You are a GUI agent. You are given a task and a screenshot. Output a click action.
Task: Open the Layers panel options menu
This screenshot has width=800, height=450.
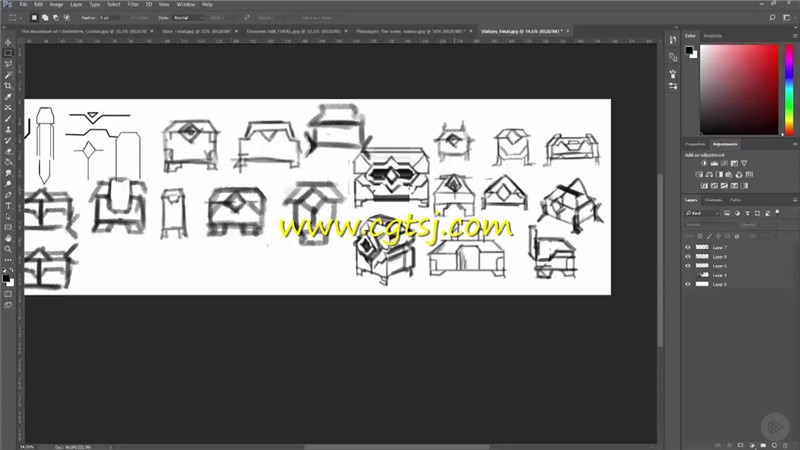pos(795,200)
